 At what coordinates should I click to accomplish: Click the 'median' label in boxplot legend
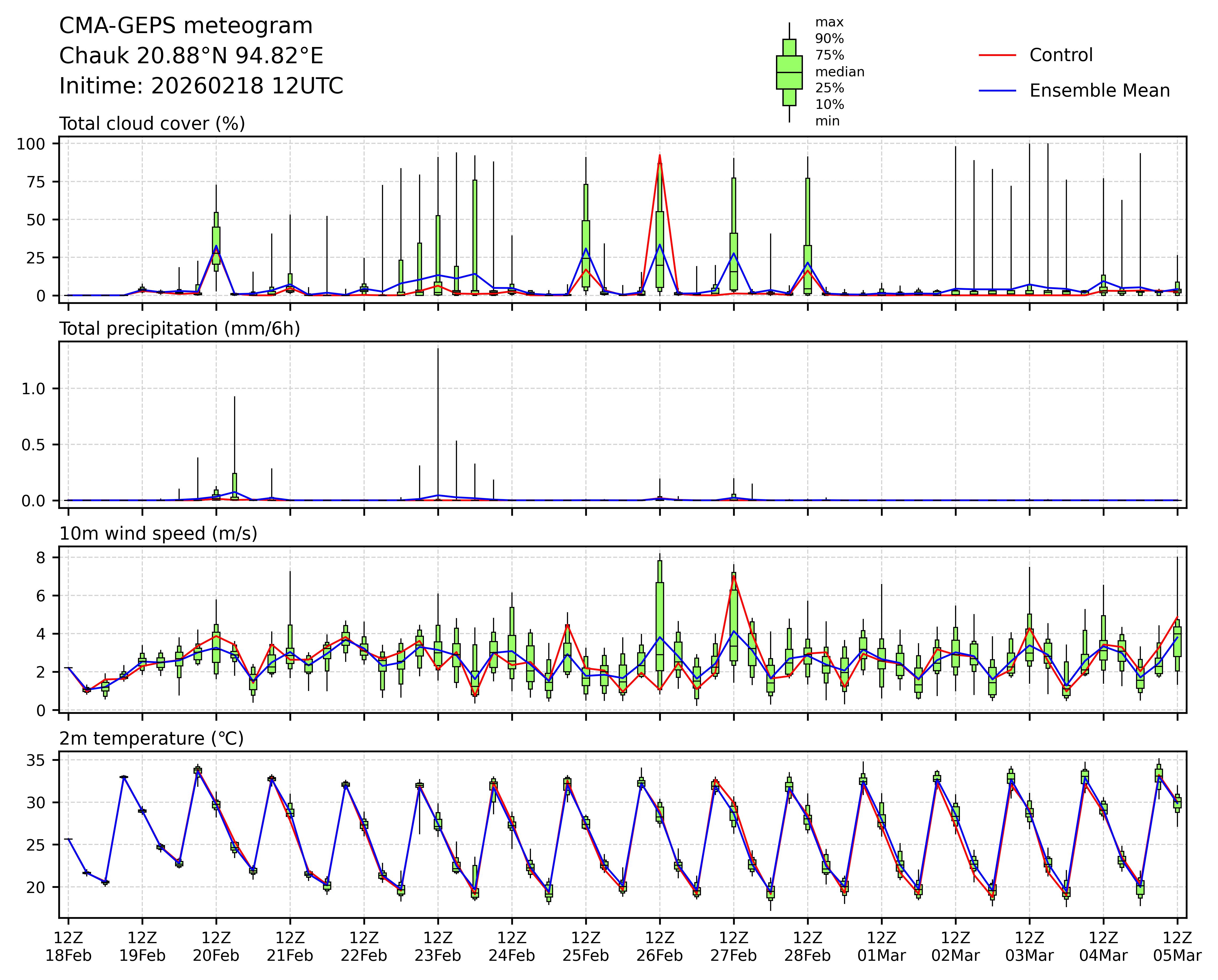click(839, 72)
